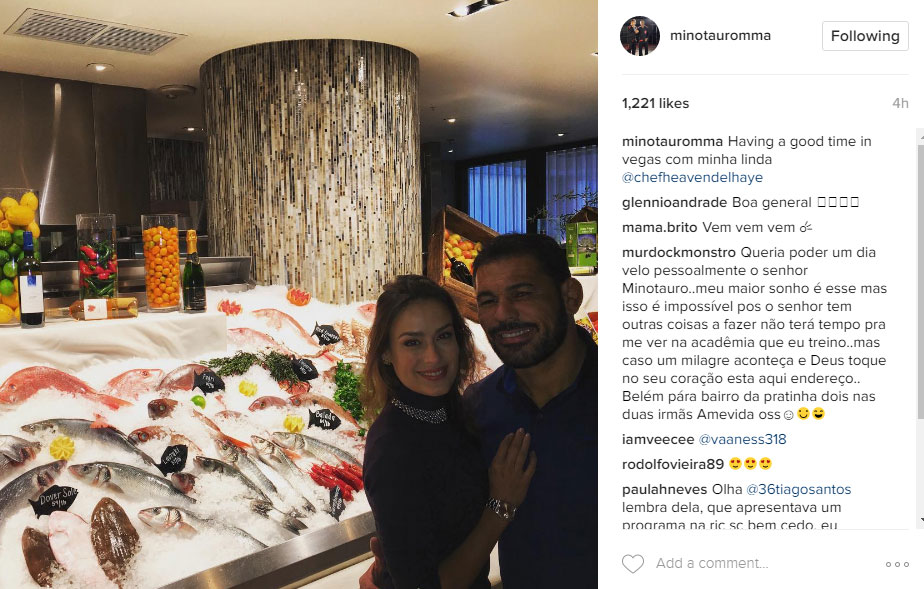Open paulahneves commenter profile
Screen dimensions: 924x589
point(664,489)
